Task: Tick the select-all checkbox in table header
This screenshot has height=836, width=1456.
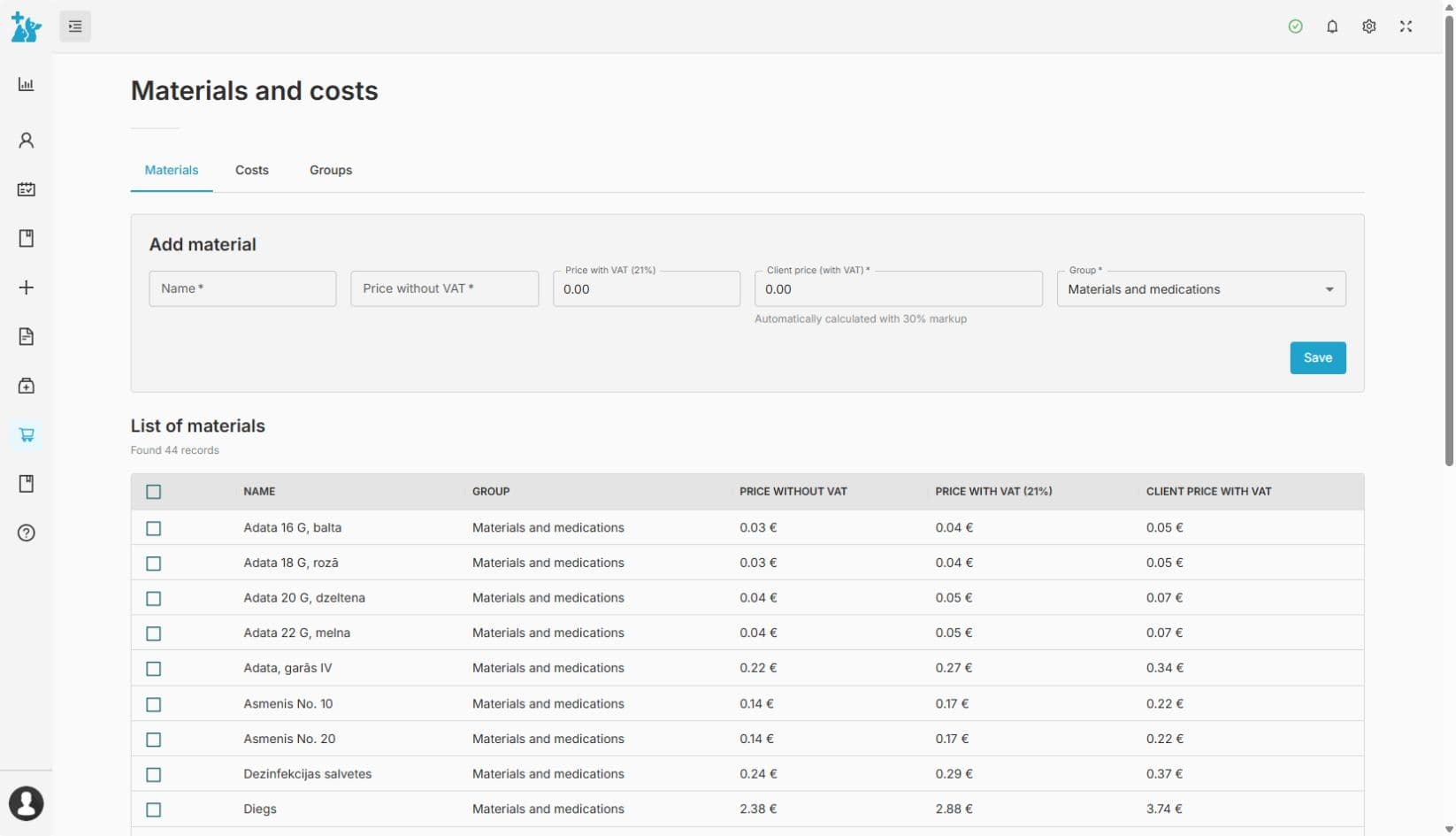Action: tap(154, 492)
